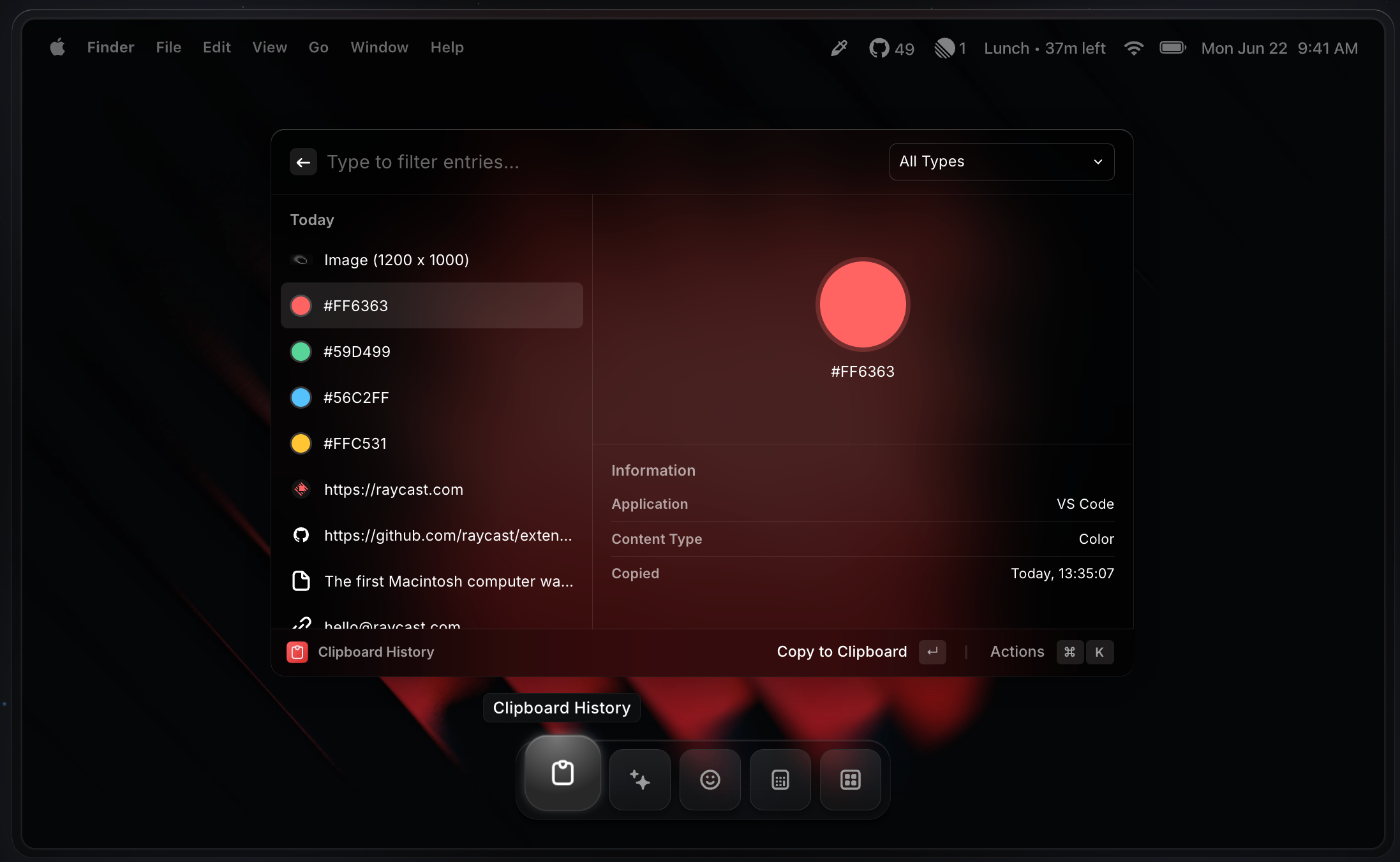Click the document icon beside Macintosh text
1400x862 pixels.
[301, 582]
